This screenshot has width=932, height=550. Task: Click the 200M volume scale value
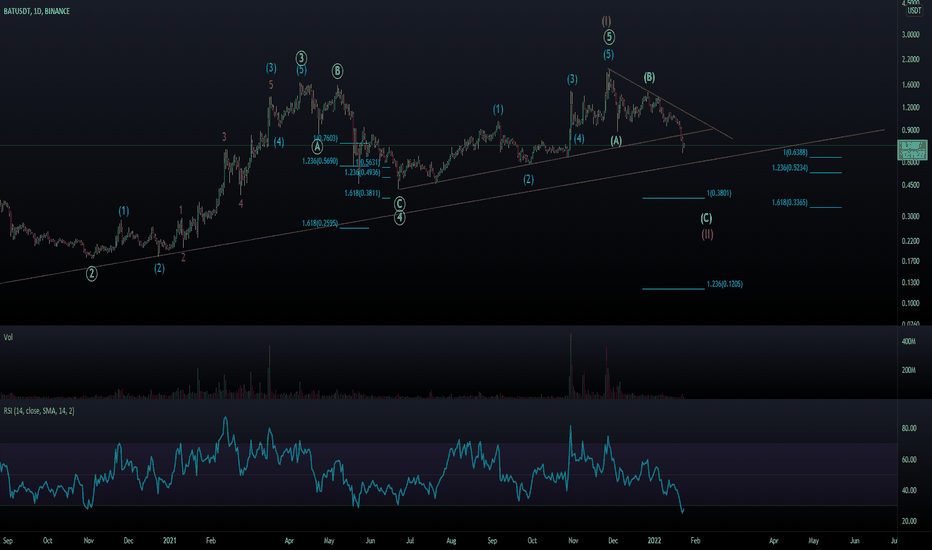(908, 370)
